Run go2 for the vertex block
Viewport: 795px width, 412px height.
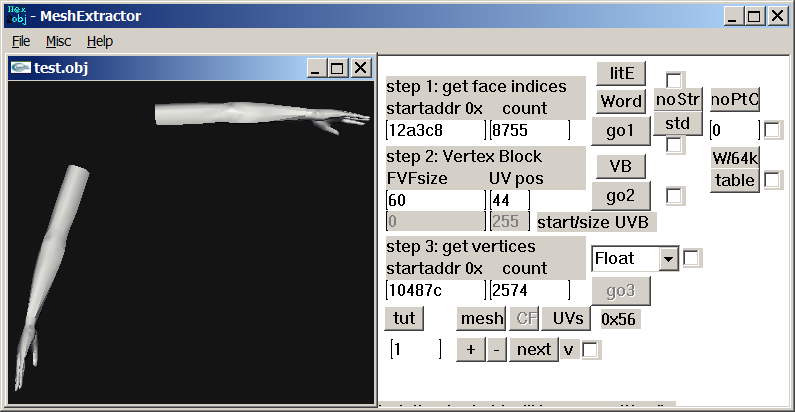click(x=621, y=196)
